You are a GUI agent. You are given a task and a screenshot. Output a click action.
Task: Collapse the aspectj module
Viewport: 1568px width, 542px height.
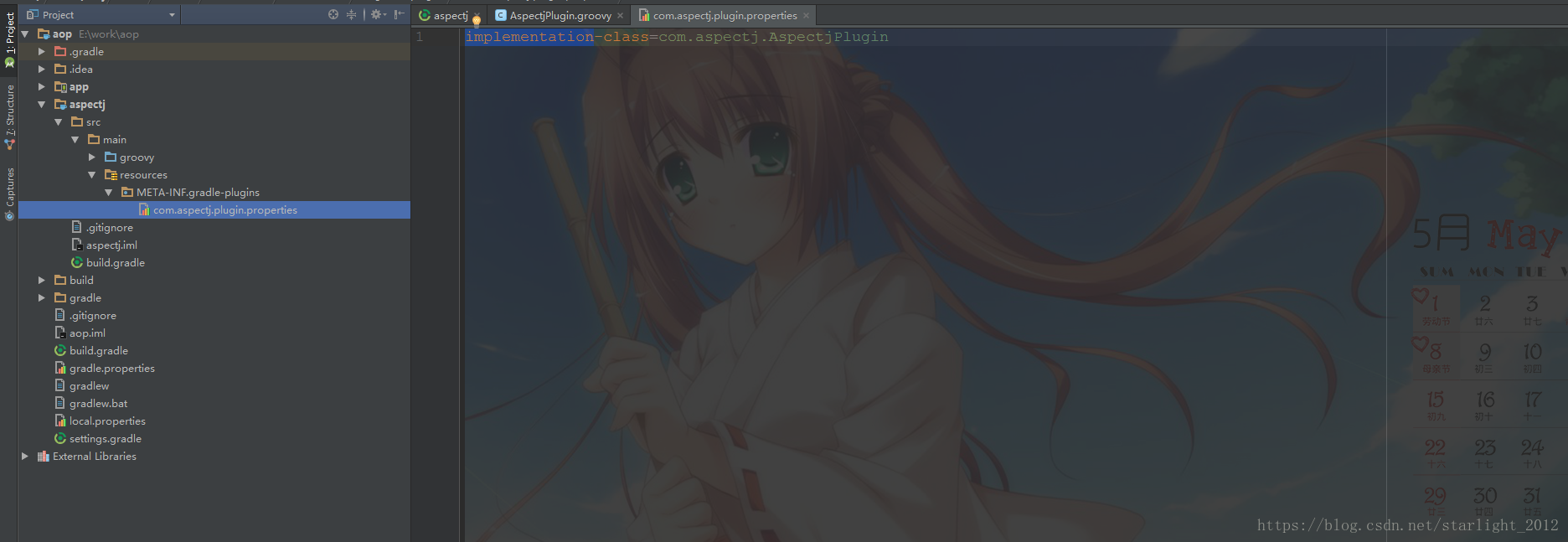[42, 105]
